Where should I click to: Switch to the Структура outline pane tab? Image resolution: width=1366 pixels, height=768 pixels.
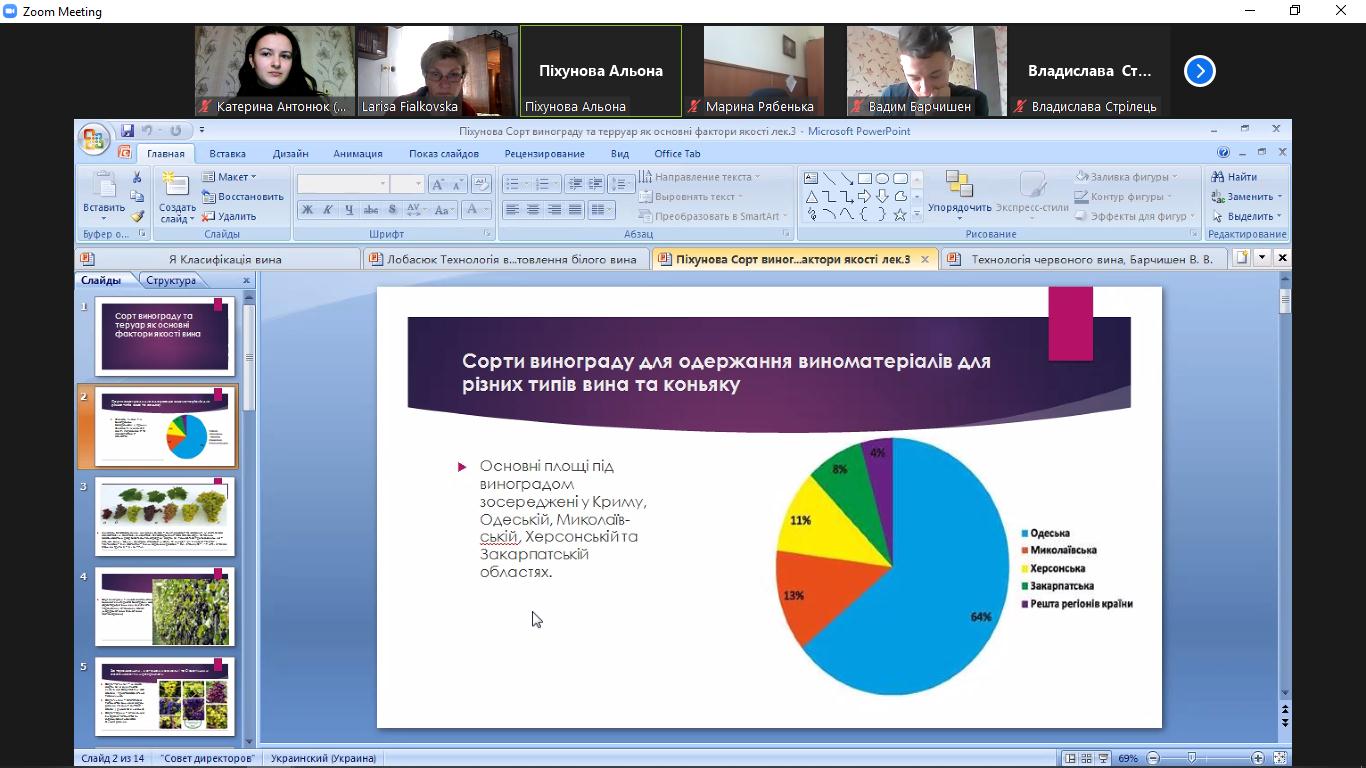click(x=170, y=281)
